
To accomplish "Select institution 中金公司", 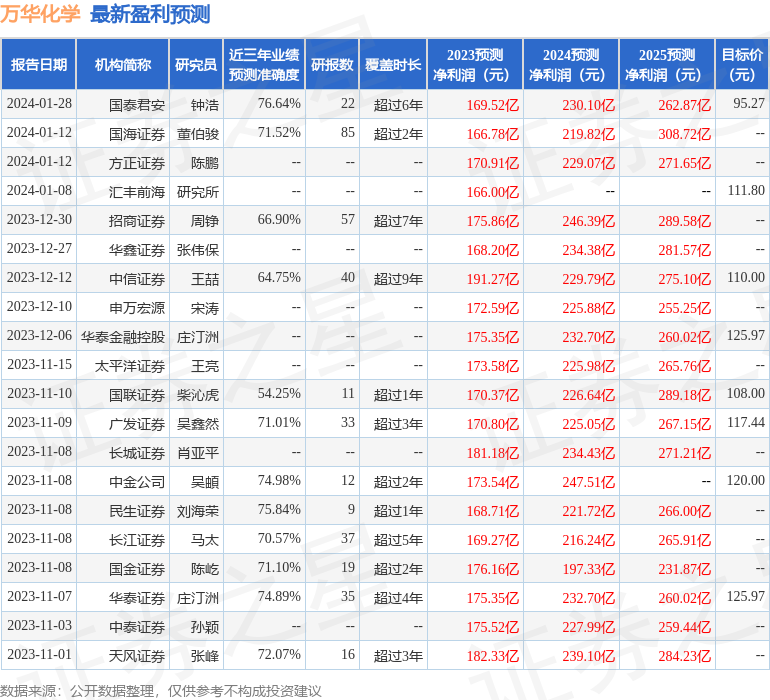I will 137,481.
